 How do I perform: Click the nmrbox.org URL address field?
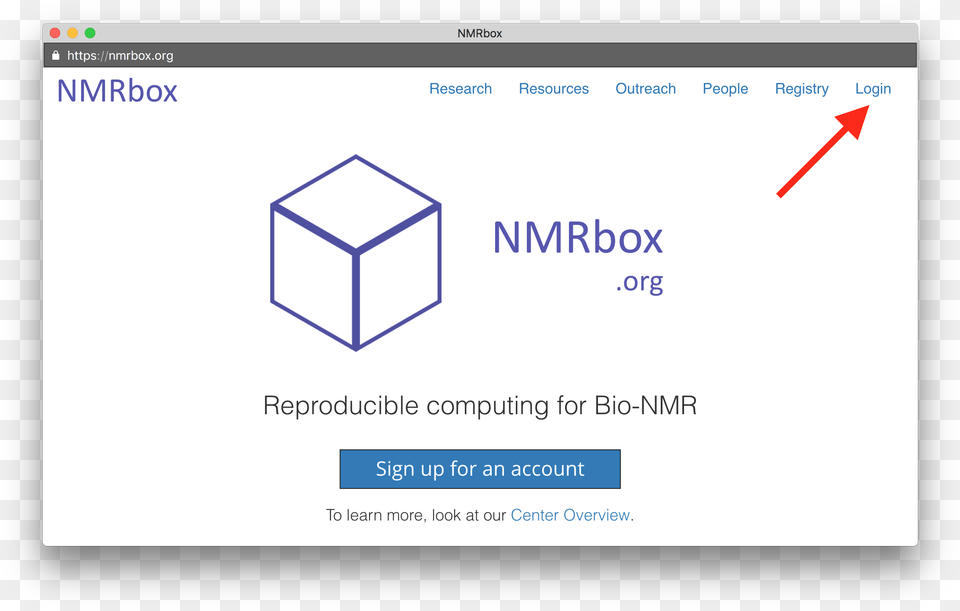[120, 56]
